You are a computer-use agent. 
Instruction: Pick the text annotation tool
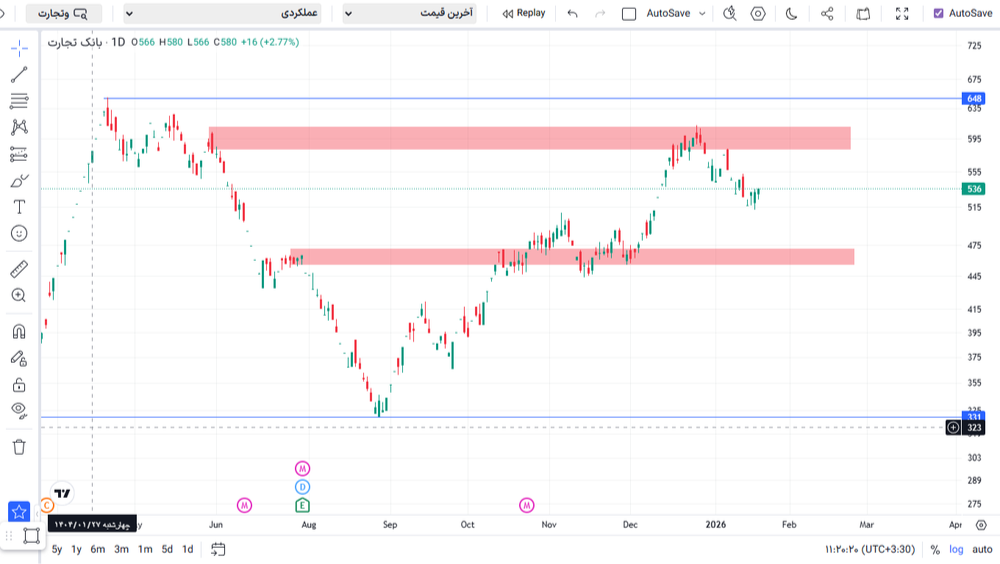[x=19, y=206]
